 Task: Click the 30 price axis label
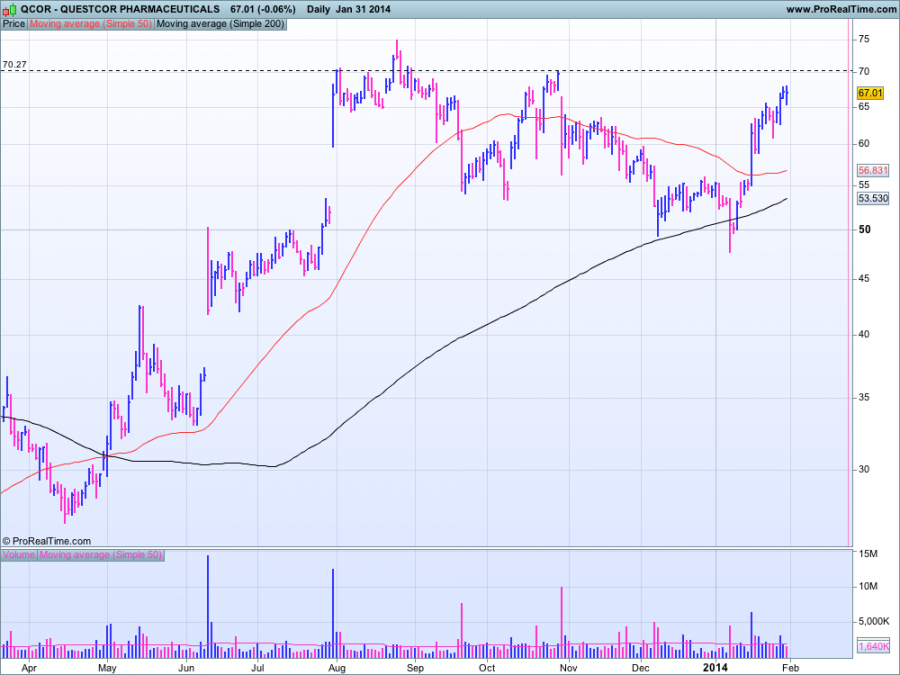tap(864, 470)
